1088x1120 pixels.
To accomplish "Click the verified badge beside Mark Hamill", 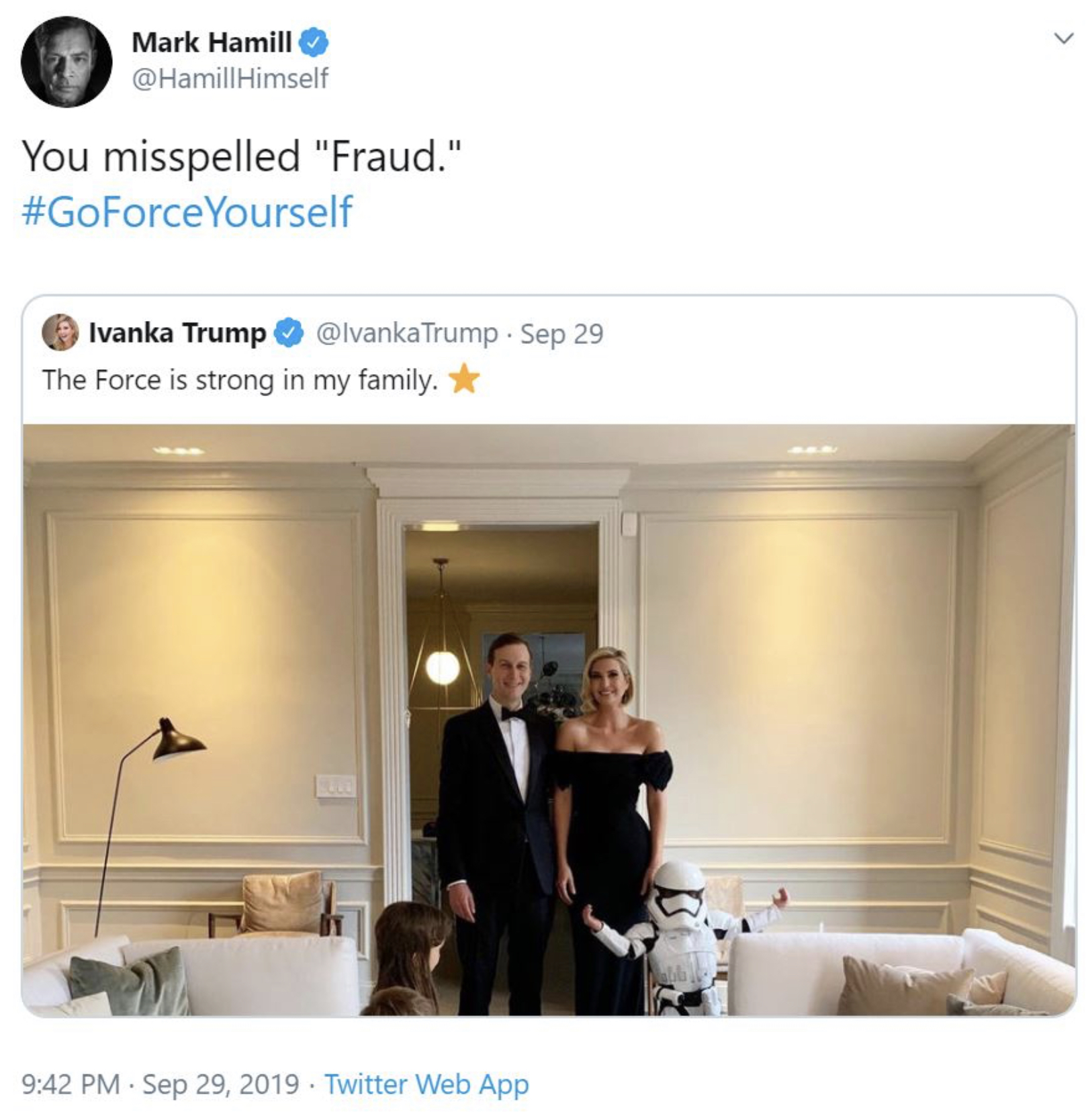I will coord(314,43).
